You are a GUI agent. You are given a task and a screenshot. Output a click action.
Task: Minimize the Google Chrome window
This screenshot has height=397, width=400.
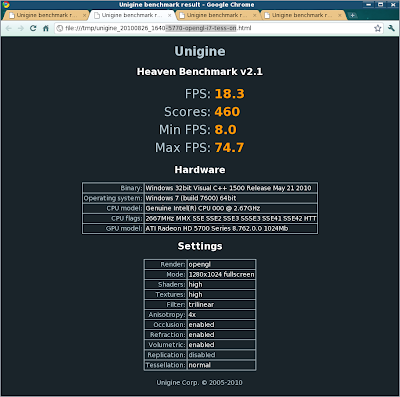pyautogui.click(x=369, y=5)
